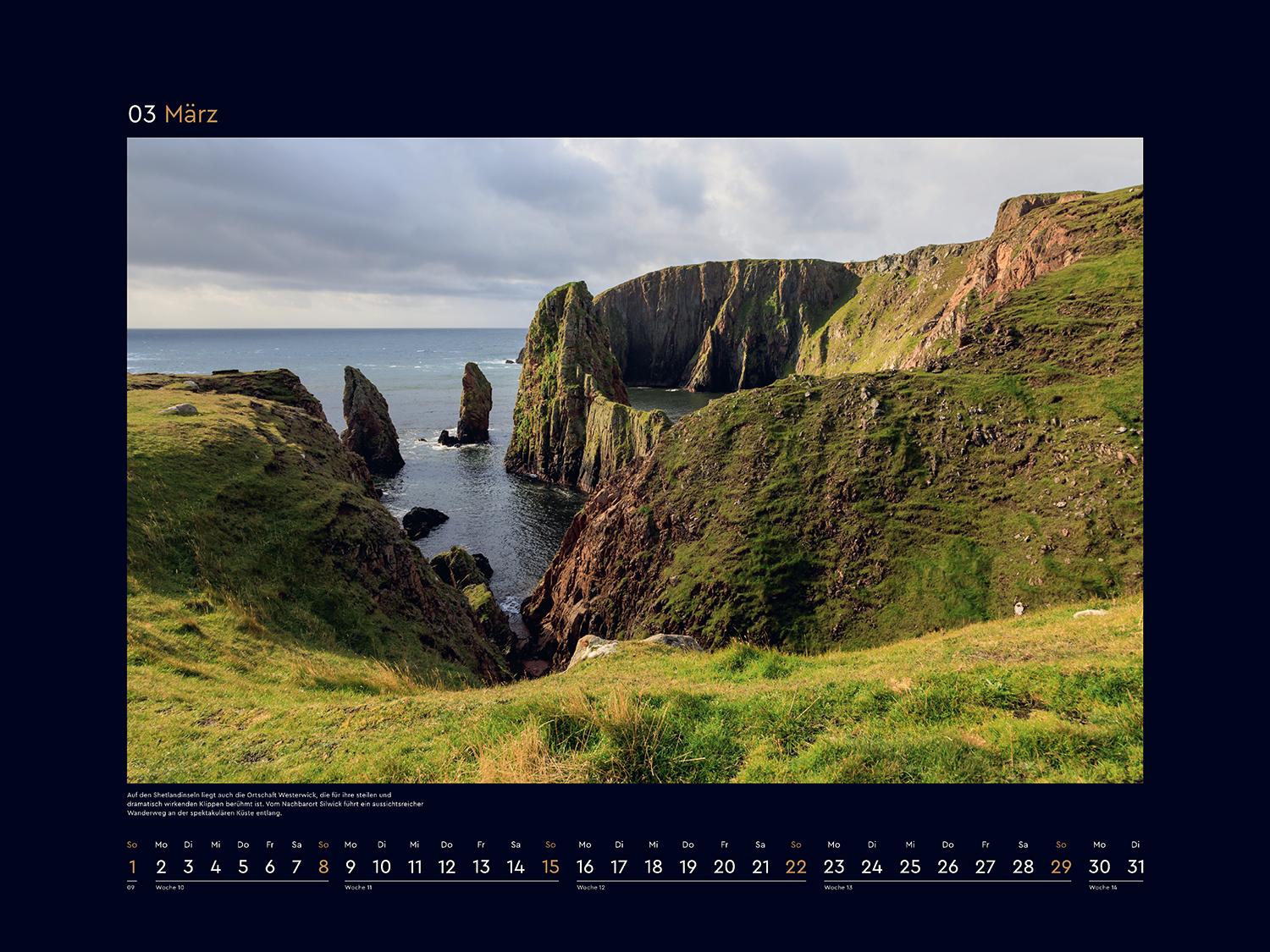Select date 19 in the calendar strip
The image size is (1270, 952).
pyautogui.click(x=687, y=867)
